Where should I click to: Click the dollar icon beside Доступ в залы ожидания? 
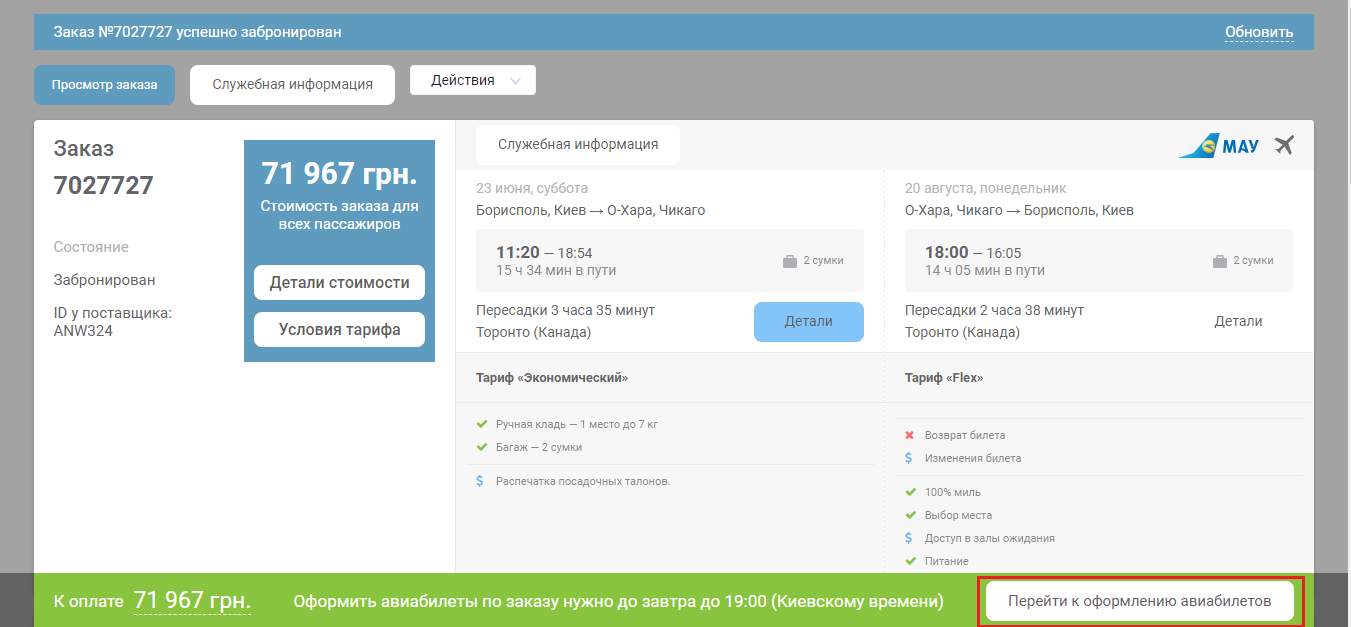click(909, 538)
